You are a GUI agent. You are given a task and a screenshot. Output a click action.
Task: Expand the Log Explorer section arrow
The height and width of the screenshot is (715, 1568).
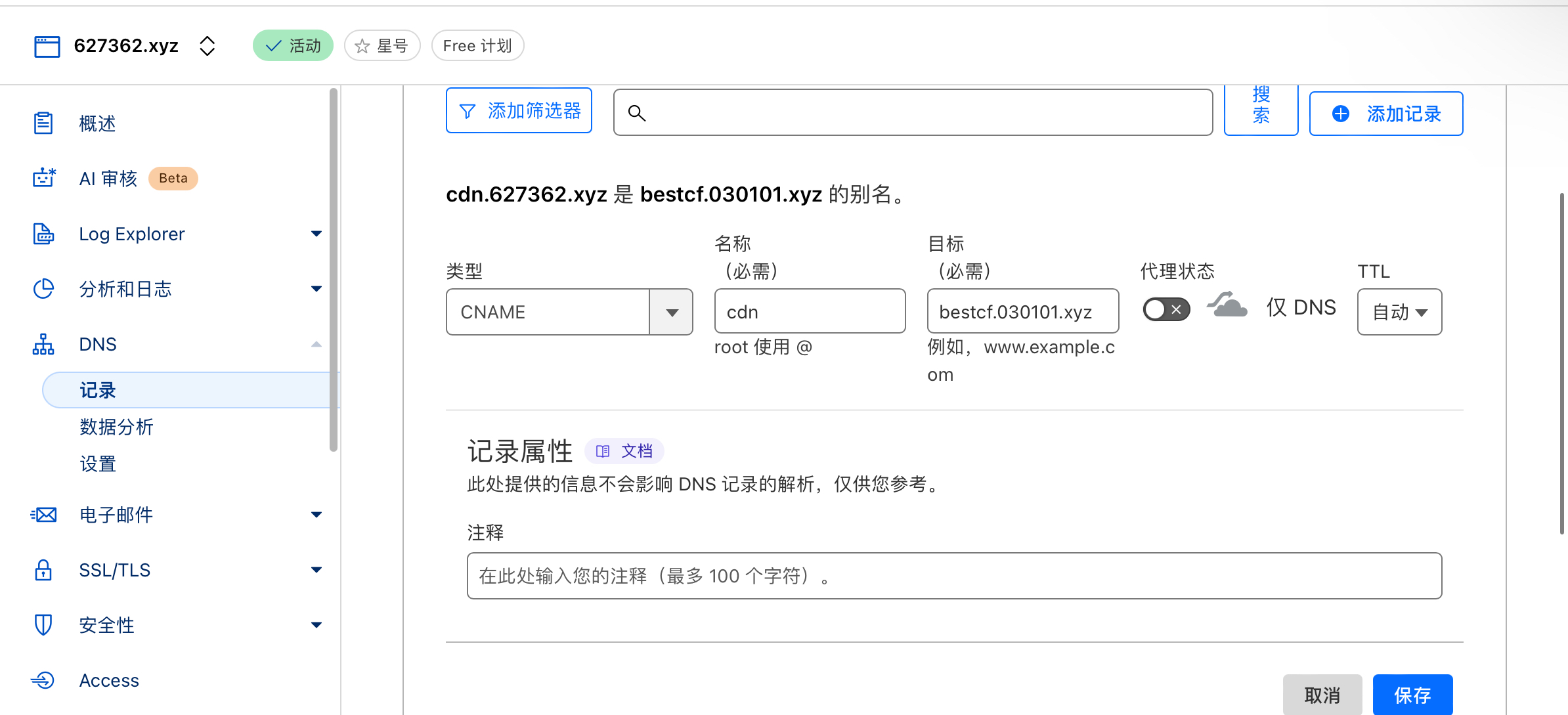(x=316, y=234)
